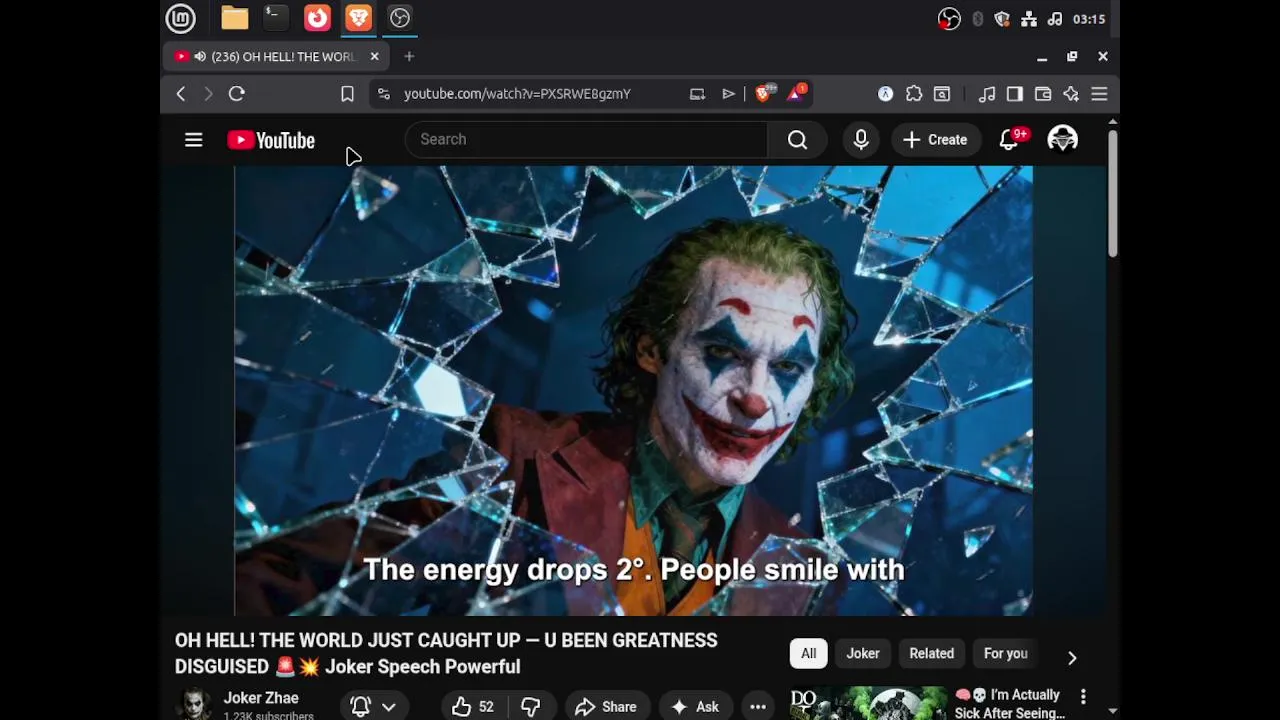Open notification preferences bell dropdown
This screenshot has height=720, width=1280.
pyautogui.click(x=374, y=707)
